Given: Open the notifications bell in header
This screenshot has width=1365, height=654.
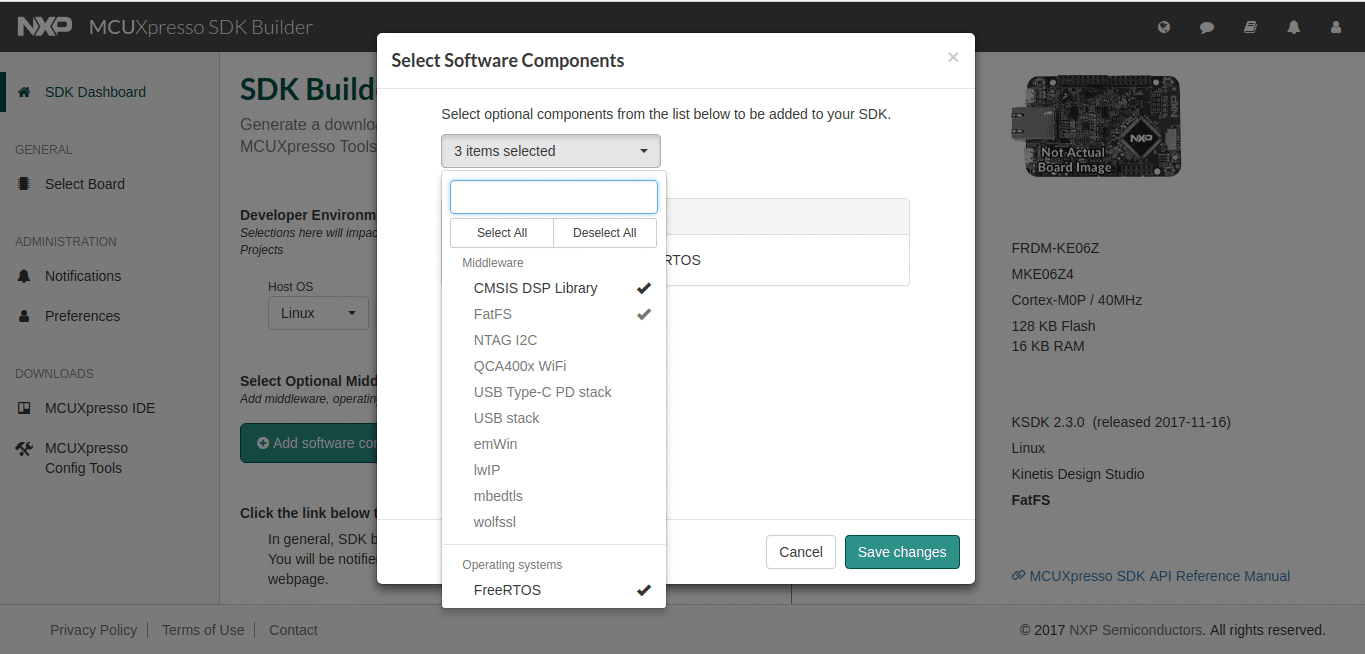Looking at the screenshot, I should (x=1294, y=28).
